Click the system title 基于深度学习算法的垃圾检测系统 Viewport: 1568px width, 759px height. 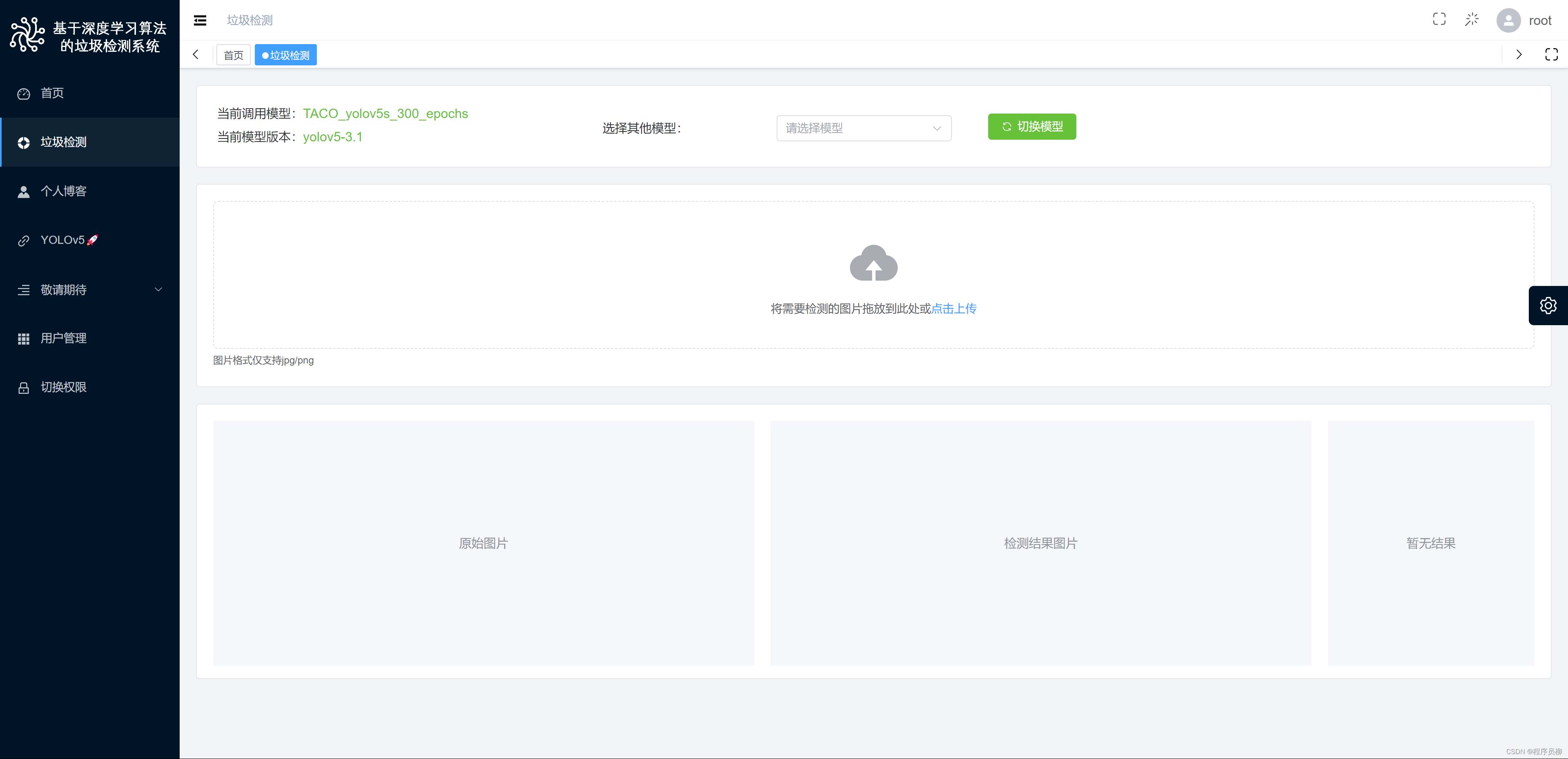click(109, 36)
